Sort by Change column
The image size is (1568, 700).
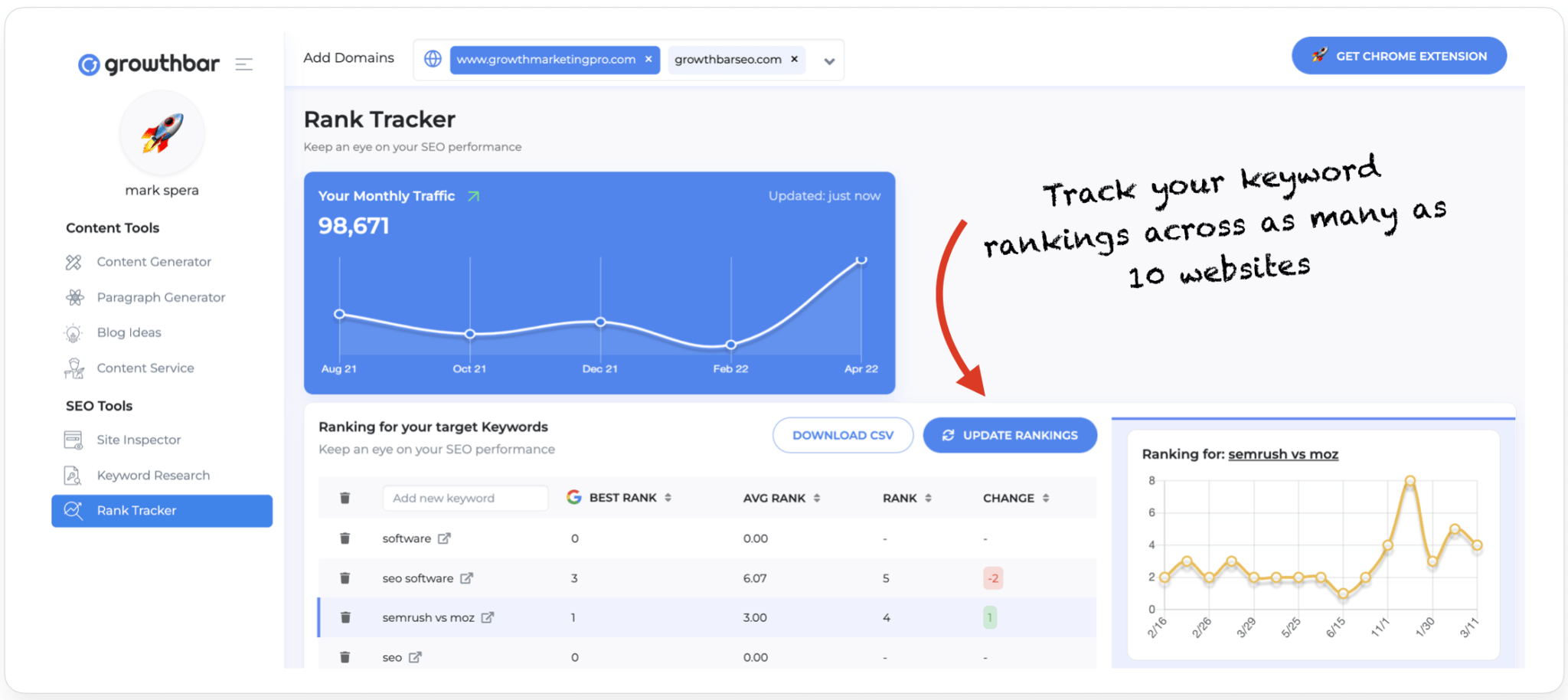pos(1046,498)
